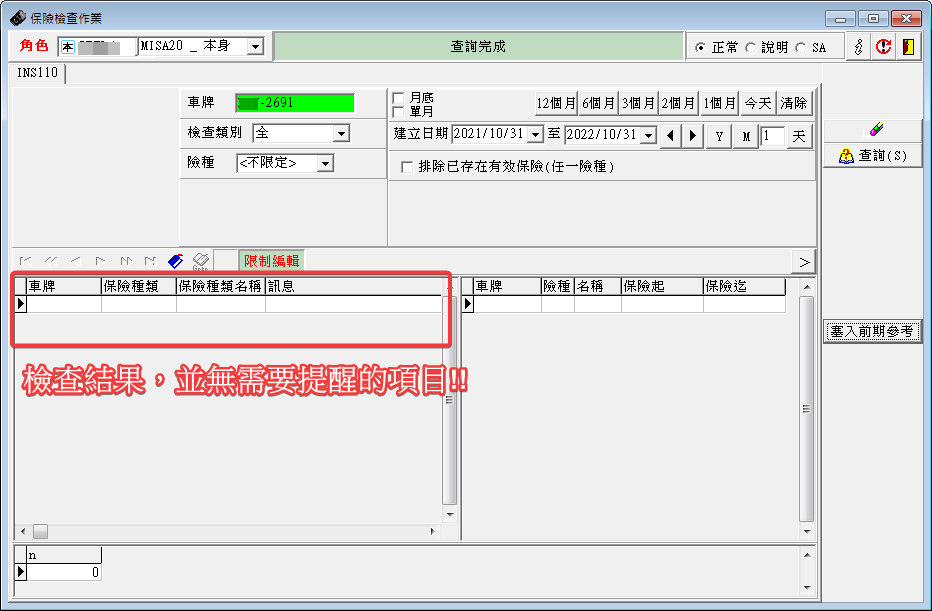932x611 pixels.
Task: Click the 12個月 range button
Action: (556, 103)
